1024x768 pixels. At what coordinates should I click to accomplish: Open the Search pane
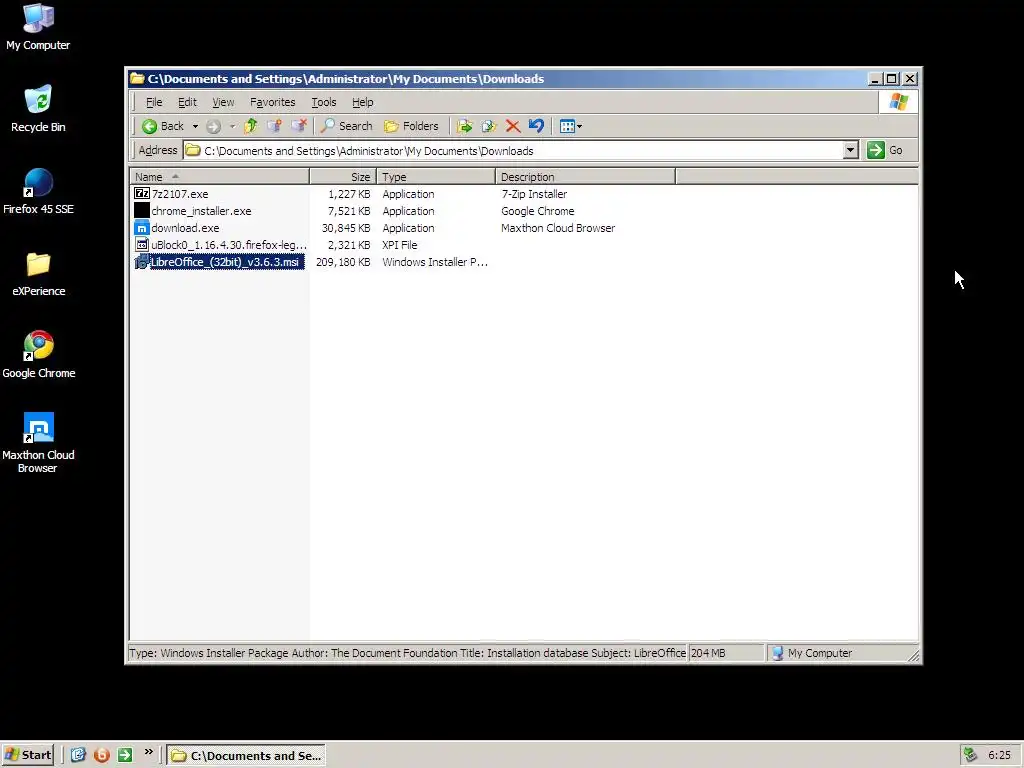point(346,126)
